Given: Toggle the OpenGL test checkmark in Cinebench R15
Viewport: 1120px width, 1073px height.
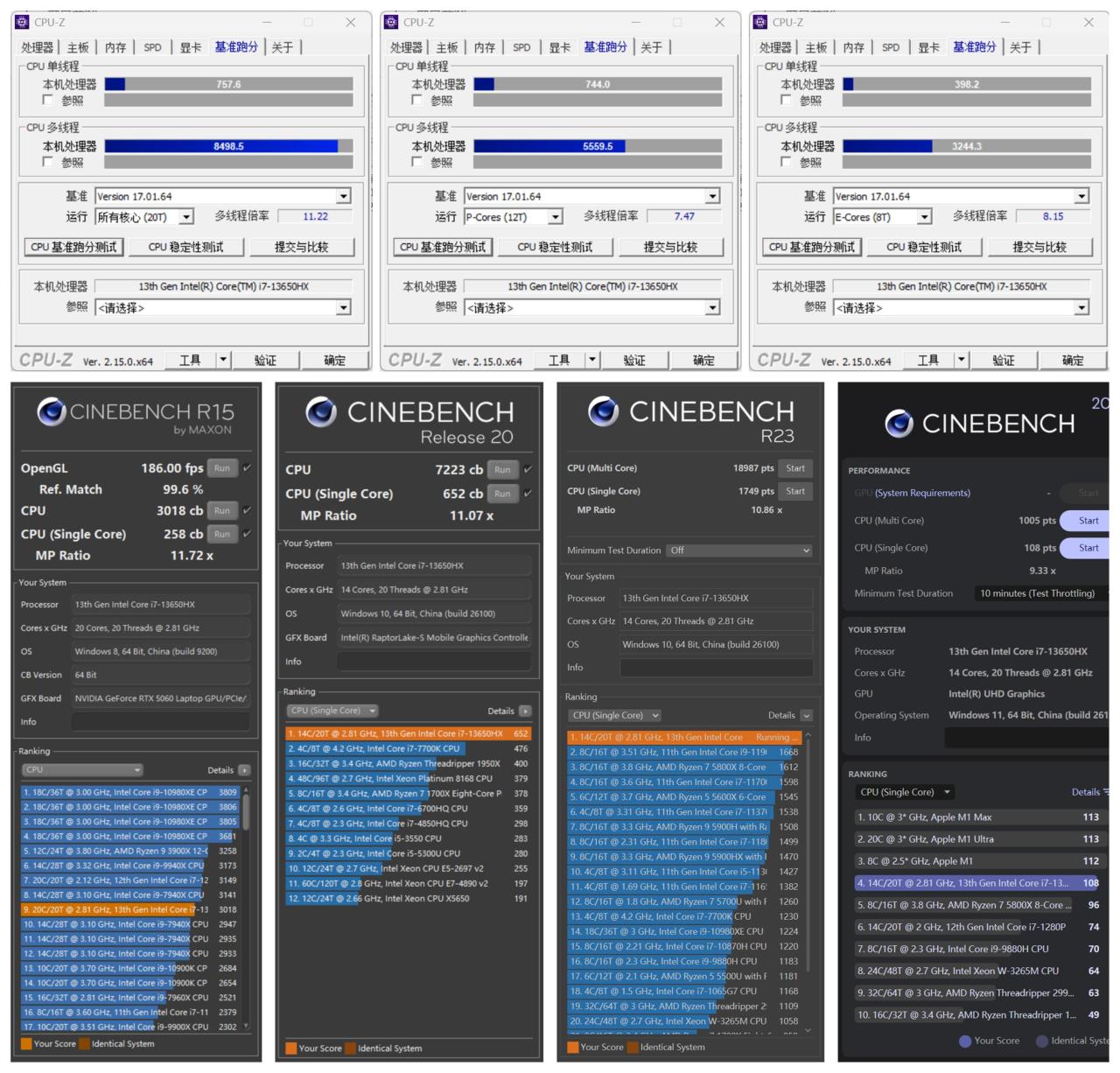Looking at the screenshot, I should (x=247, y=468).
